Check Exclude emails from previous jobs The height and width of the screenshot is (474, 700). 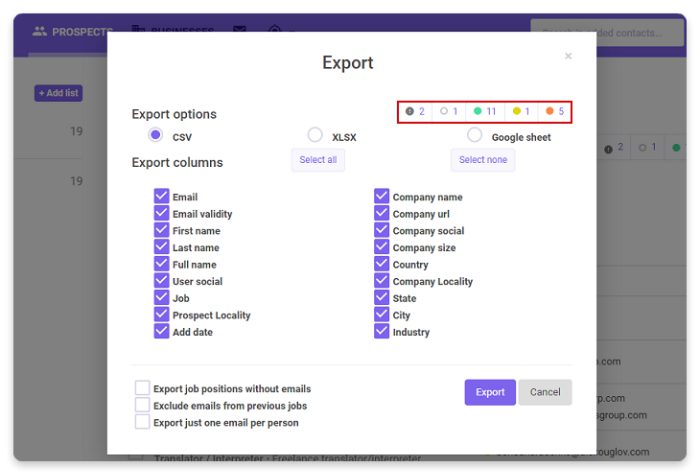click(x=142, y=406)
